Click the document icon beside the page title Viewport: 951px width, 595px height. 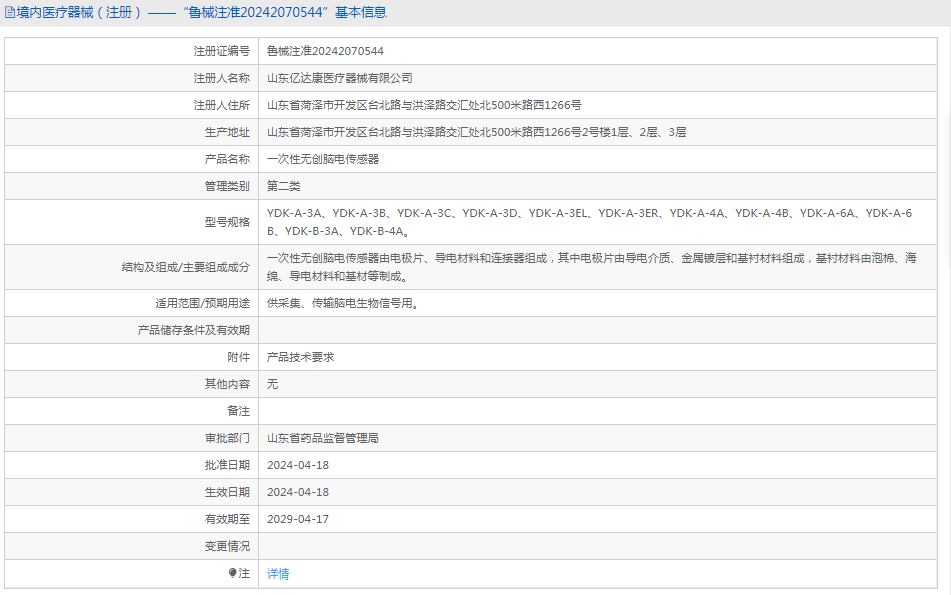click(10, 12)
